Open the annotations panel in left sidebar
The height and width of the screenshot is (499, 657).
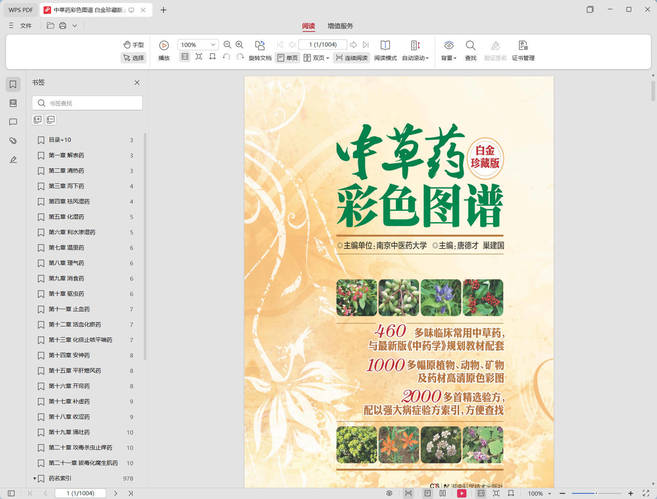(x=13, y=122)
